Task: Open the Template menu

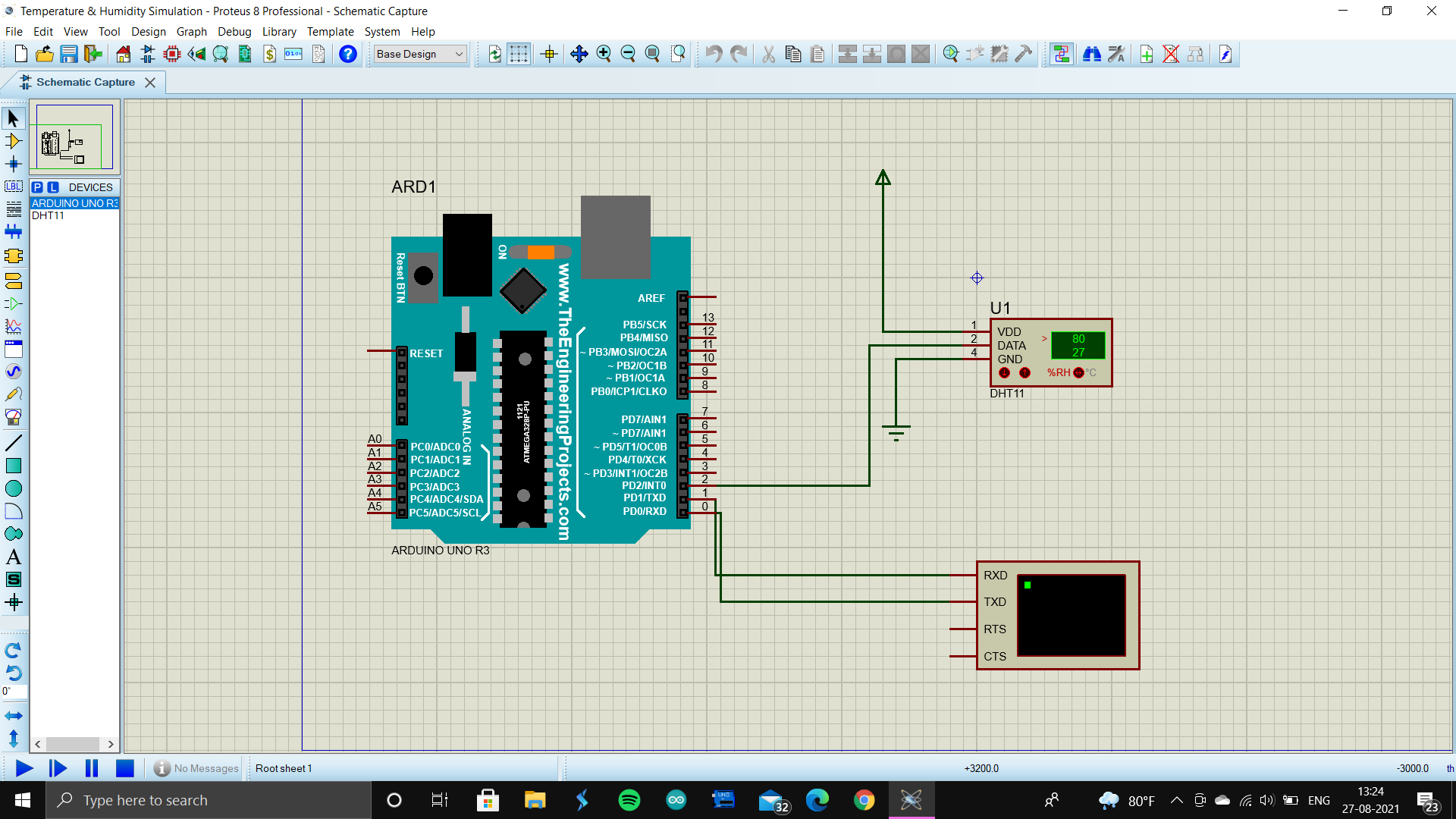Action: pyautogui.click(x=330, y=32)
